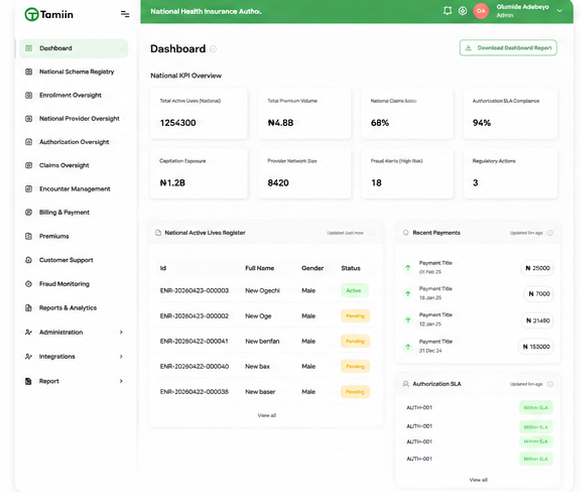Click the Premiums sidebar icon
Screen dimensions: 581x492
tap(29, 236)
